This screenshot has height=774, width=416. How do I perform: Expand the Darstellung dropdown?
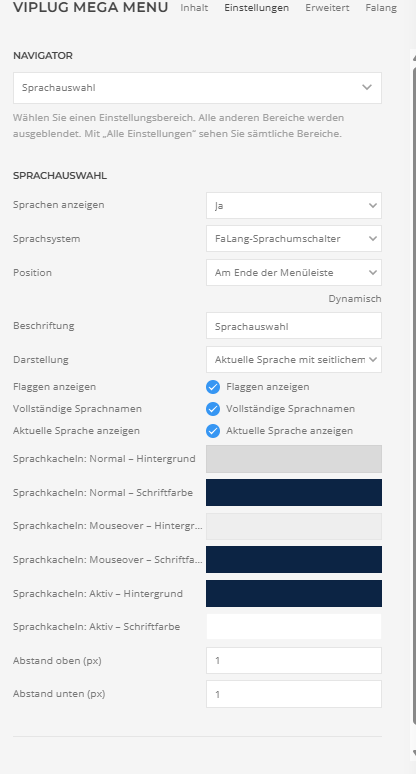294,360
